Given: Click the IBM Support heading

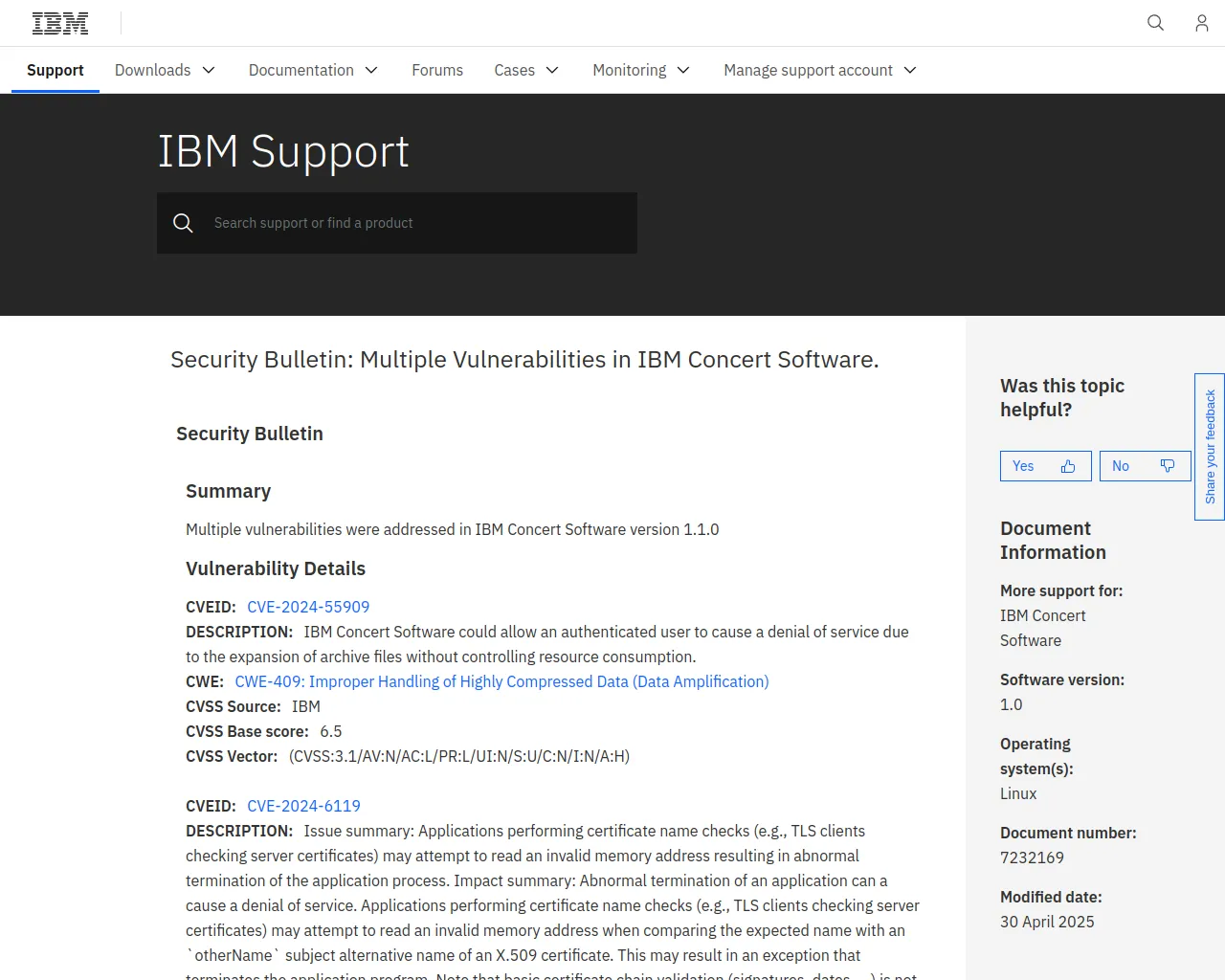Looking at the screenshot, I should click(x=283, y=151).
